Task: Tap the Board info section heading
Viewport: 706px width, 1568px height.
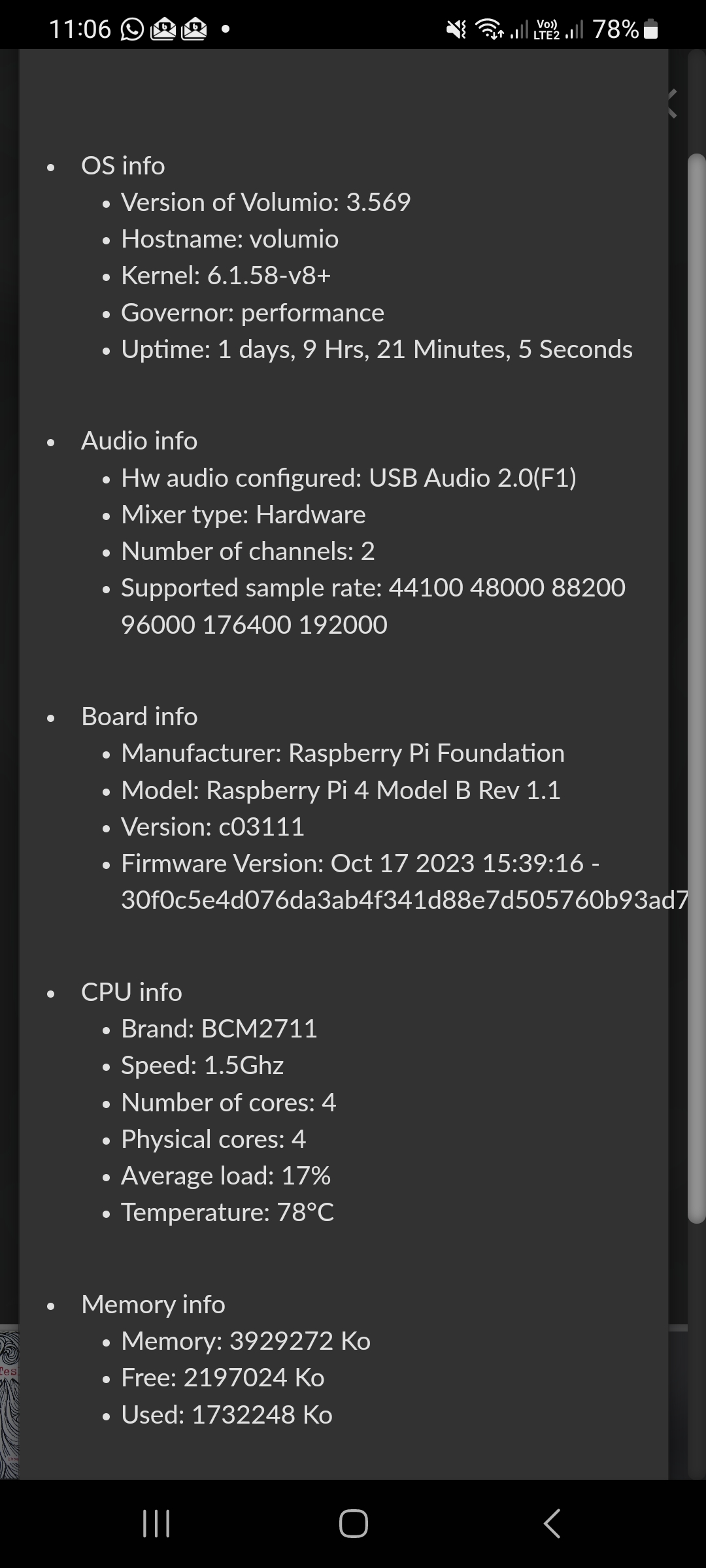Action: (x=139, y=717)
